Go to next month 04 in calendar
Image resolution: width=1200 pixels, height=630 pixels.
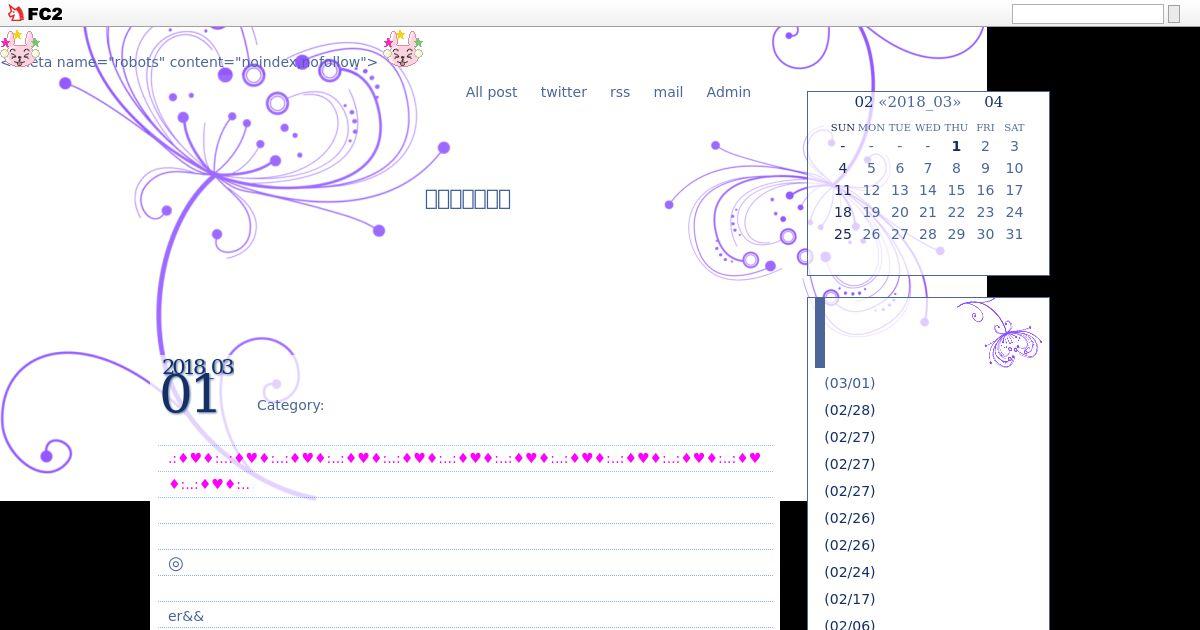pyautogui.click(x=993, y=102)
